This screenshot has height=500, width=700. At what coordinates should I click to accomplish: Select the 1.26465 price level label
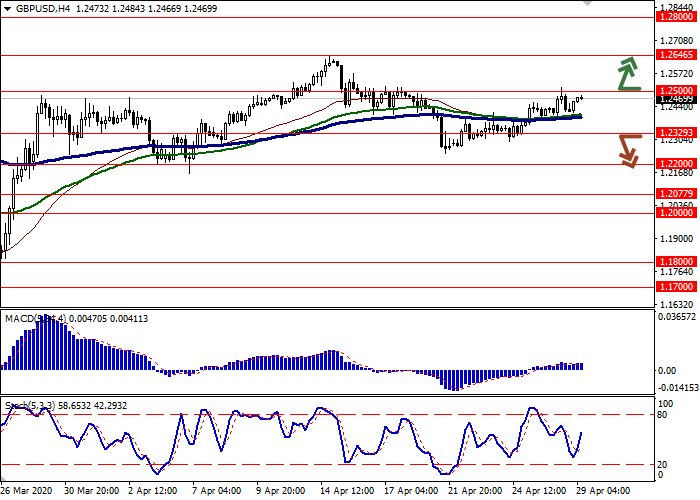pos(677,56)
